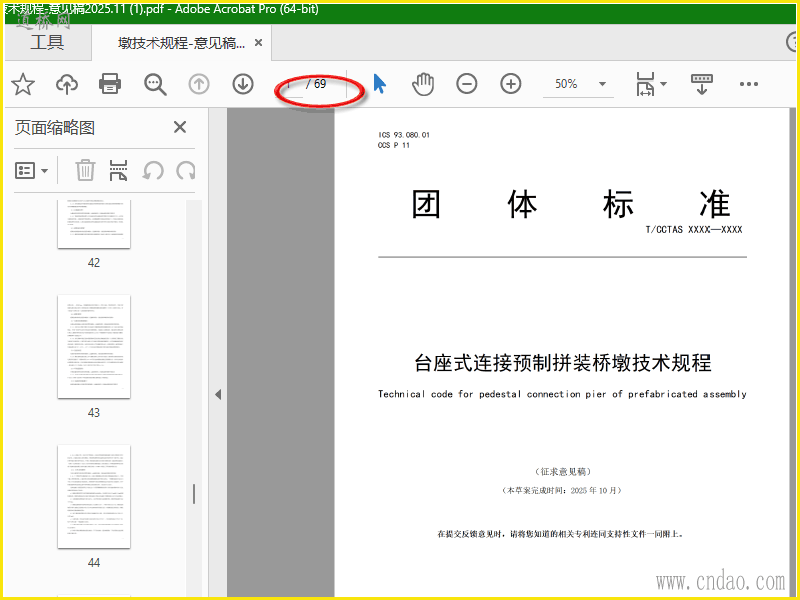The image size is (800, 600).
Task: Click the fit page width icon
Action: coord(645,84)
